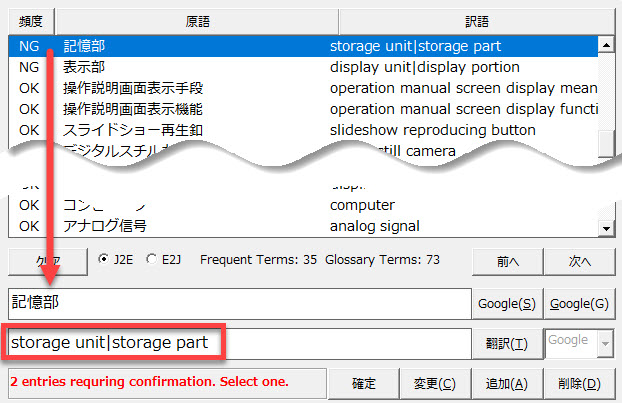
Task: Click the 翻訳(T) translate button
Action: (x=506, y=343)
